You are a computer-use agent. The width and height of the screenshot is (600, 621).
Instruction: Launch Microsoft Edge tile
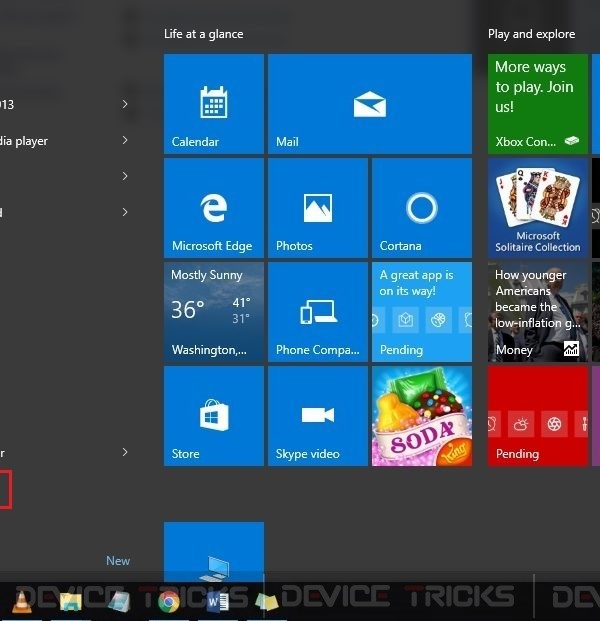click(214, 208)
